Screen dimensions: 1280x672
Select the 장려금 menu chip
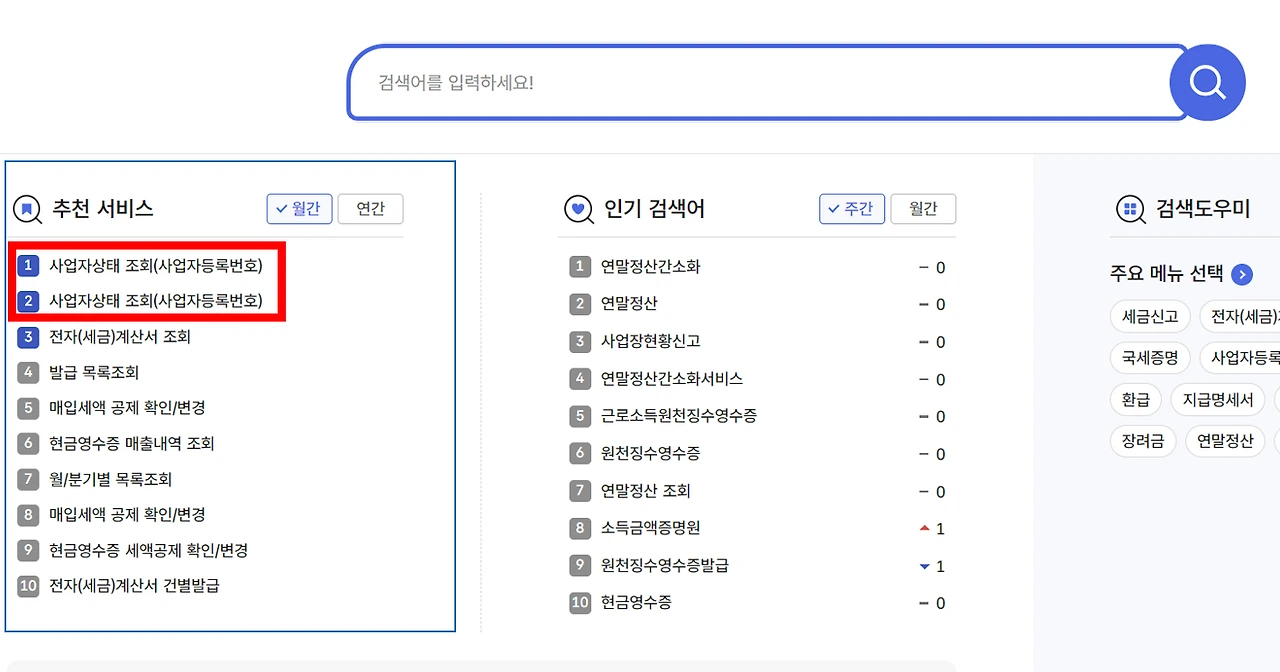(1142, 441)
